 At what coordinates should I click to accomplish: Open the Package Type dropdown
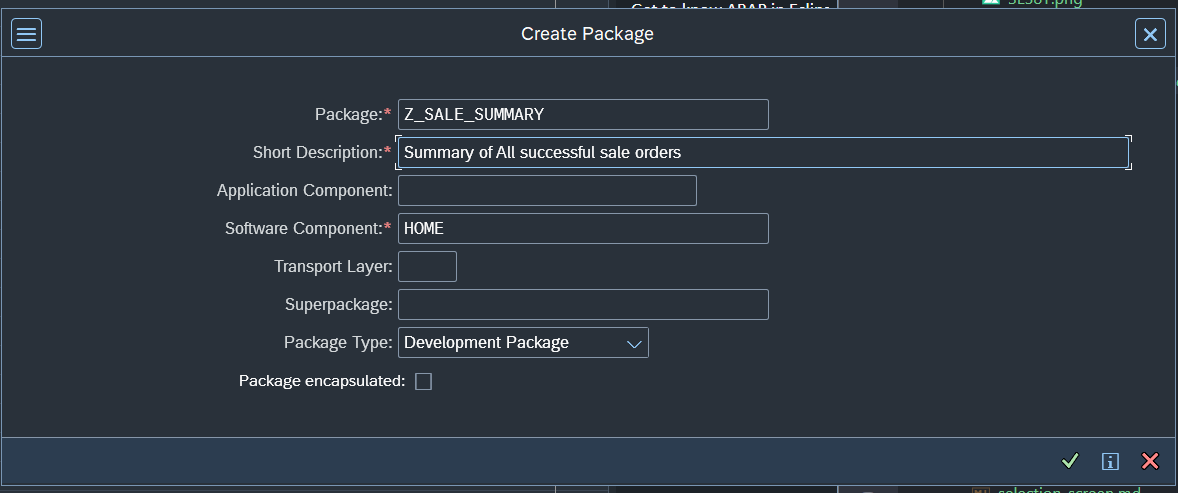[x=522, y=343]
